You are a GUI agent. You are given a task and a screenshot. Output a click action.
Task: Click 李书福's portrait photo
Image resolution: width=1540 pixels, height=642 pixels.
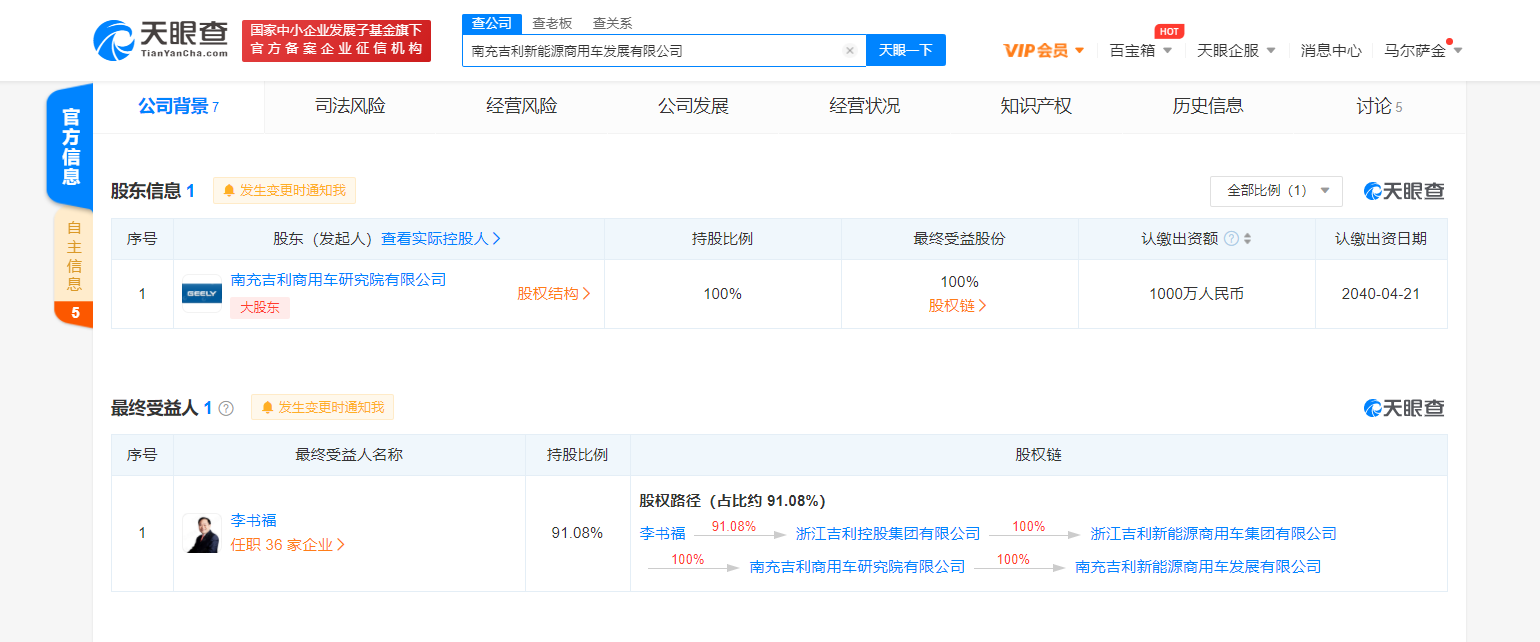[201, 533]
